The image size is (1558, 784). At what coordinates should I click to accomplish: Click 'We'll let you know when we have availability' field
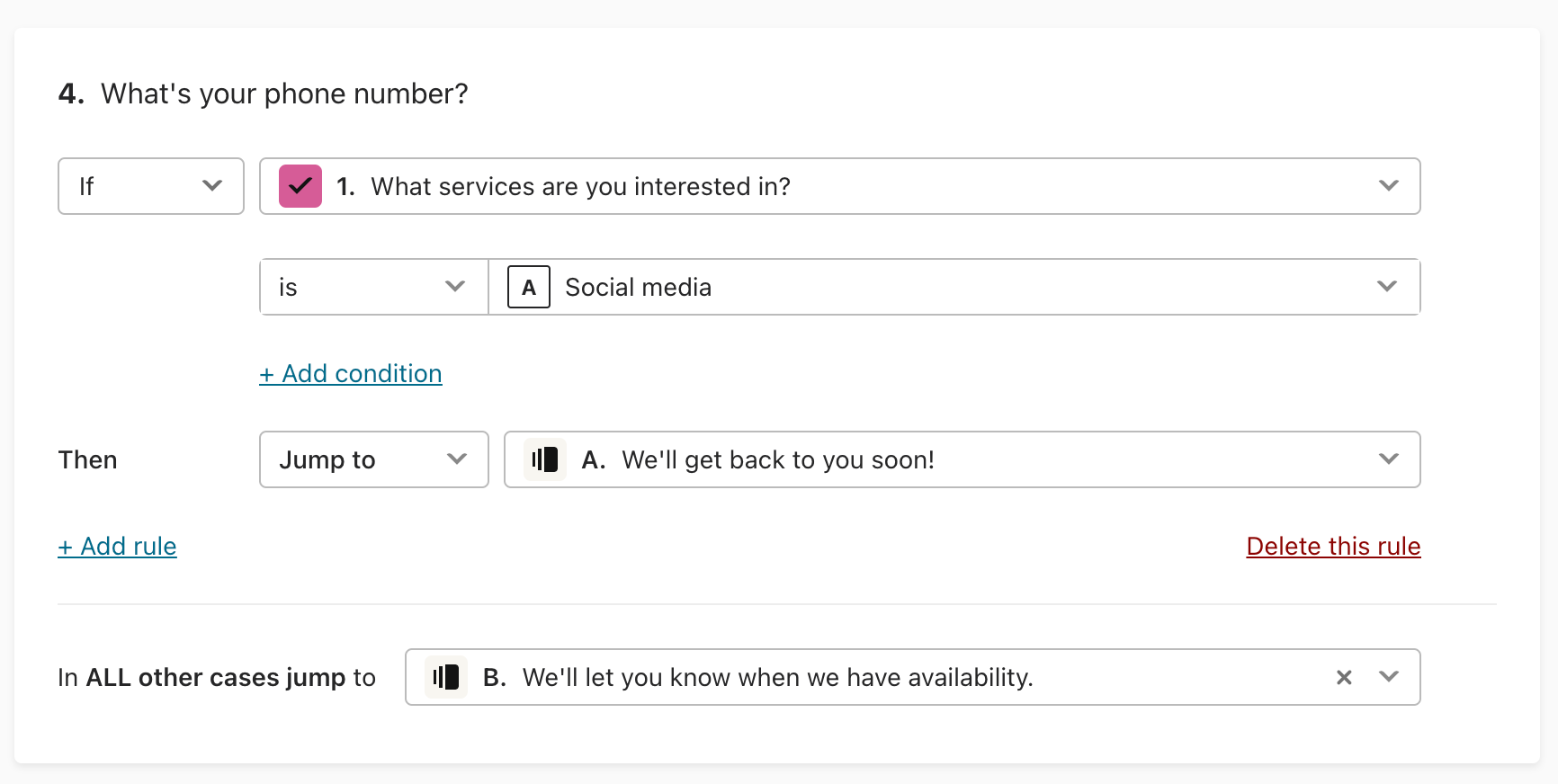913,677
